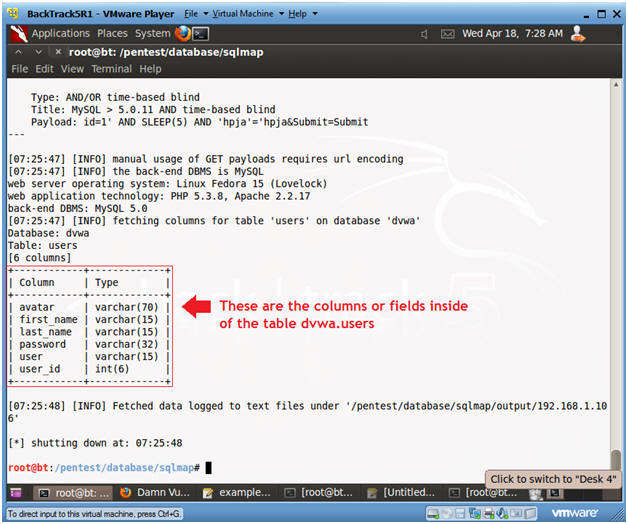Viewport: 628px width, 524px height.
Task: Click the 'varchar(32)' type value
Action: pos(127,344)
